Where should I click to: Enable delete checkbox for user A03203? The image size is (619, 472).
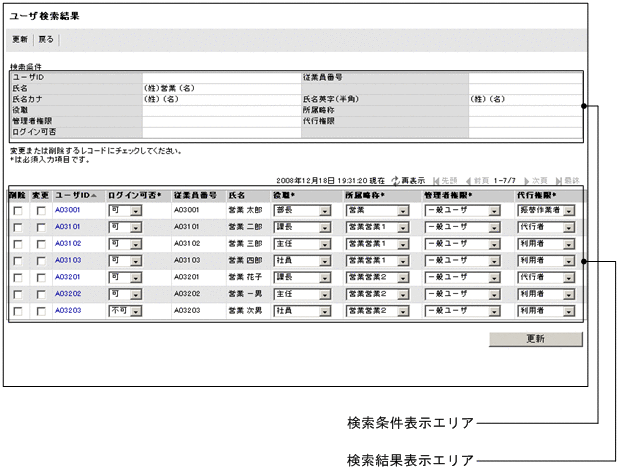coord(18,311)
